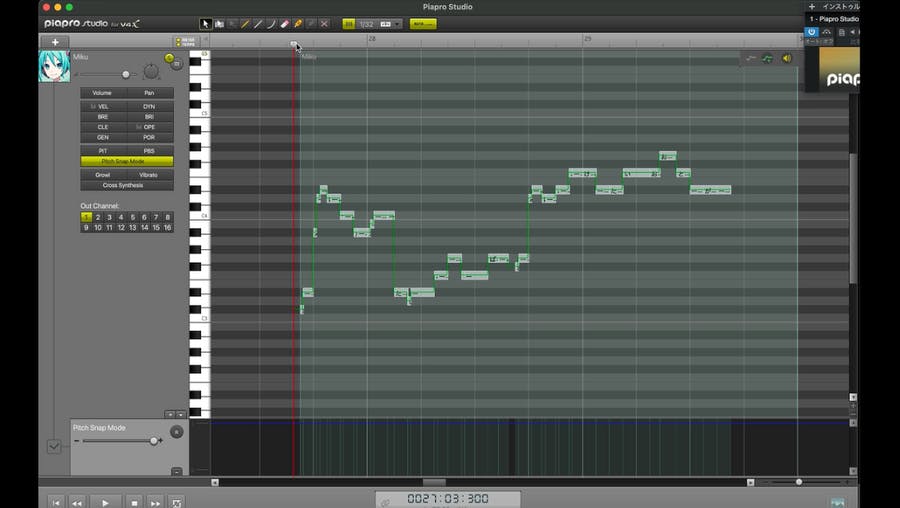
Task: Adjust the horizontal zoom slider
Action: pyautogui.click(x=798, y=482)
